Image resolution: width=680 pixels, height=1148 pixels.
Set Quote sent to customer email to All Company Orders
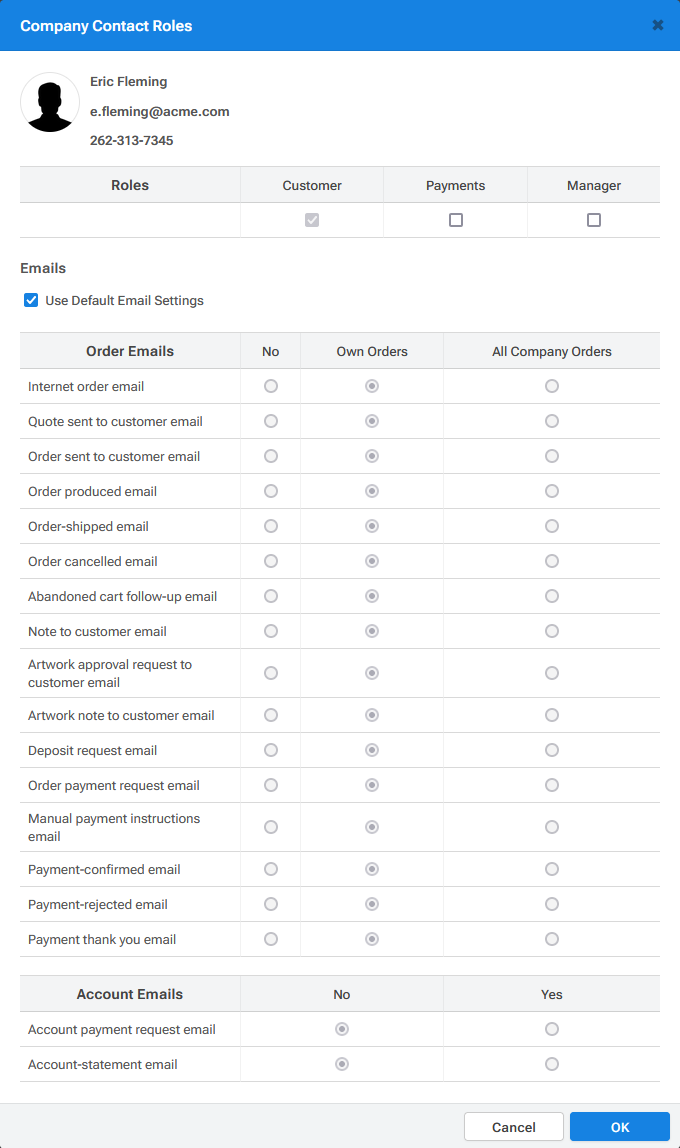click(552, 421)
